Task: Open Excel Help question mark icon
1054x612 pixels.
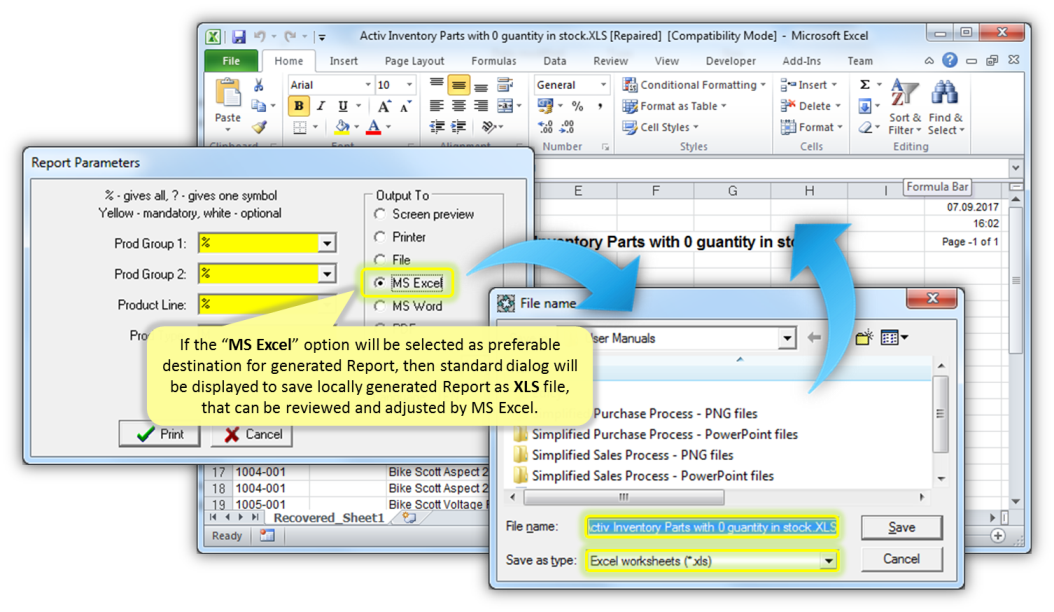Action: tap(949, 61)
